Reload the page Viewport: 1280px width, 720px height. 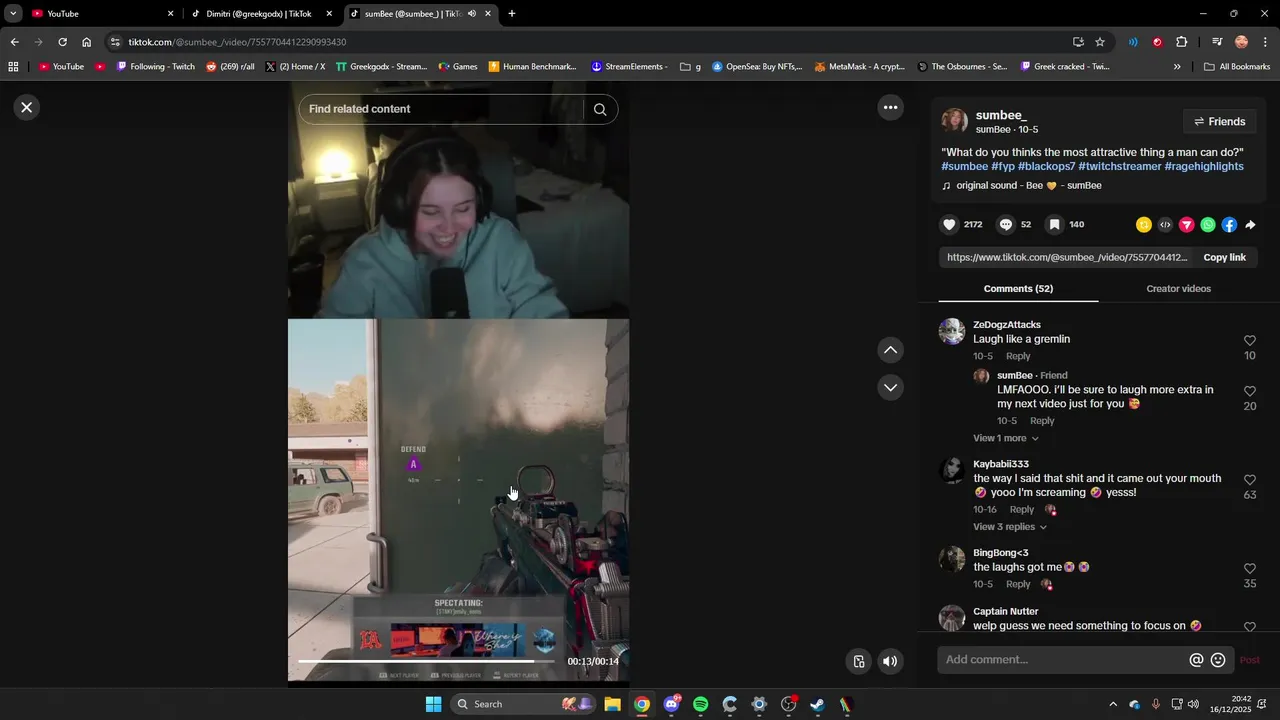coord(62,42)
